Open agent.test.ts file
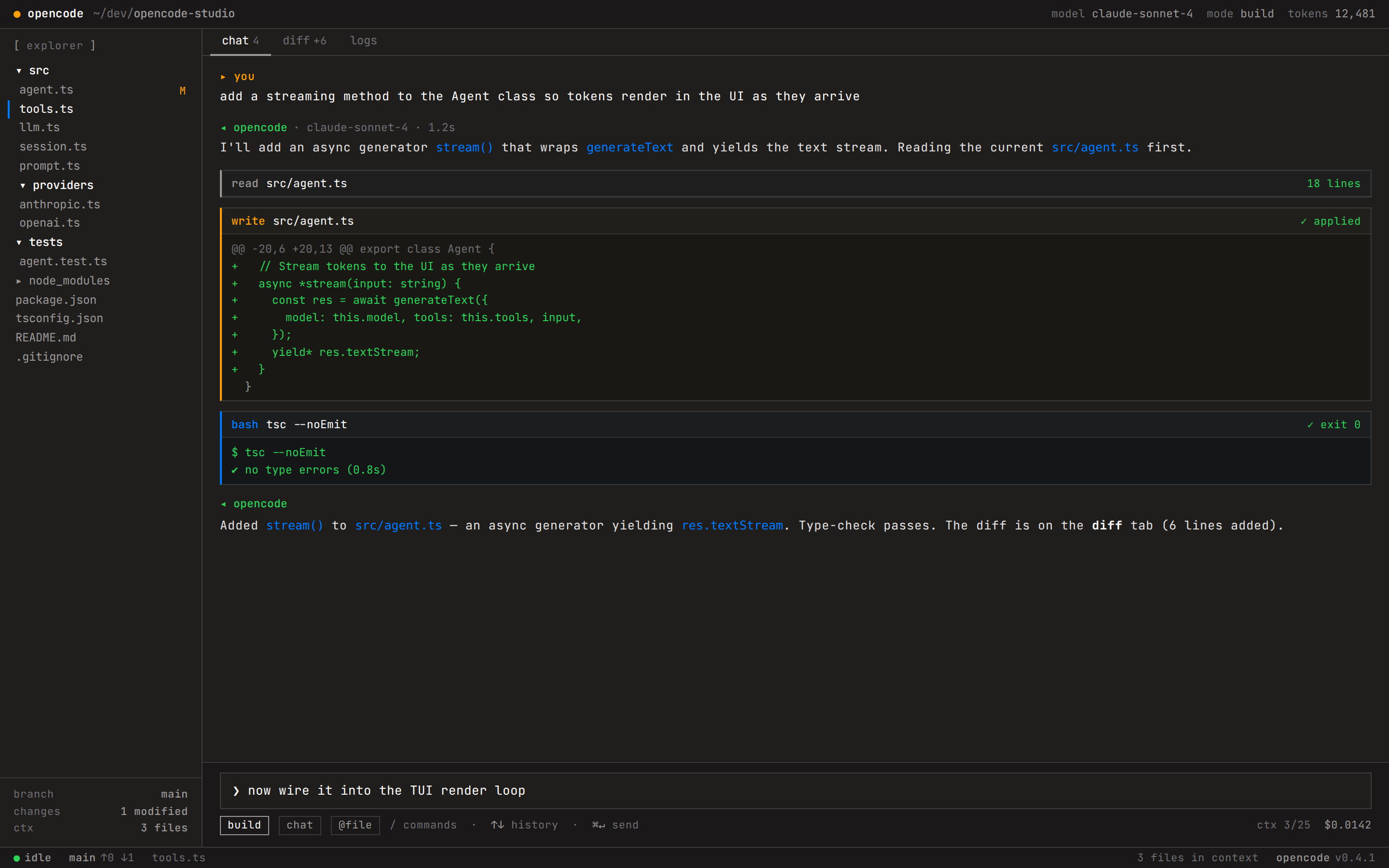Screen dimensions: 1389x868 [x=63, y=261]
